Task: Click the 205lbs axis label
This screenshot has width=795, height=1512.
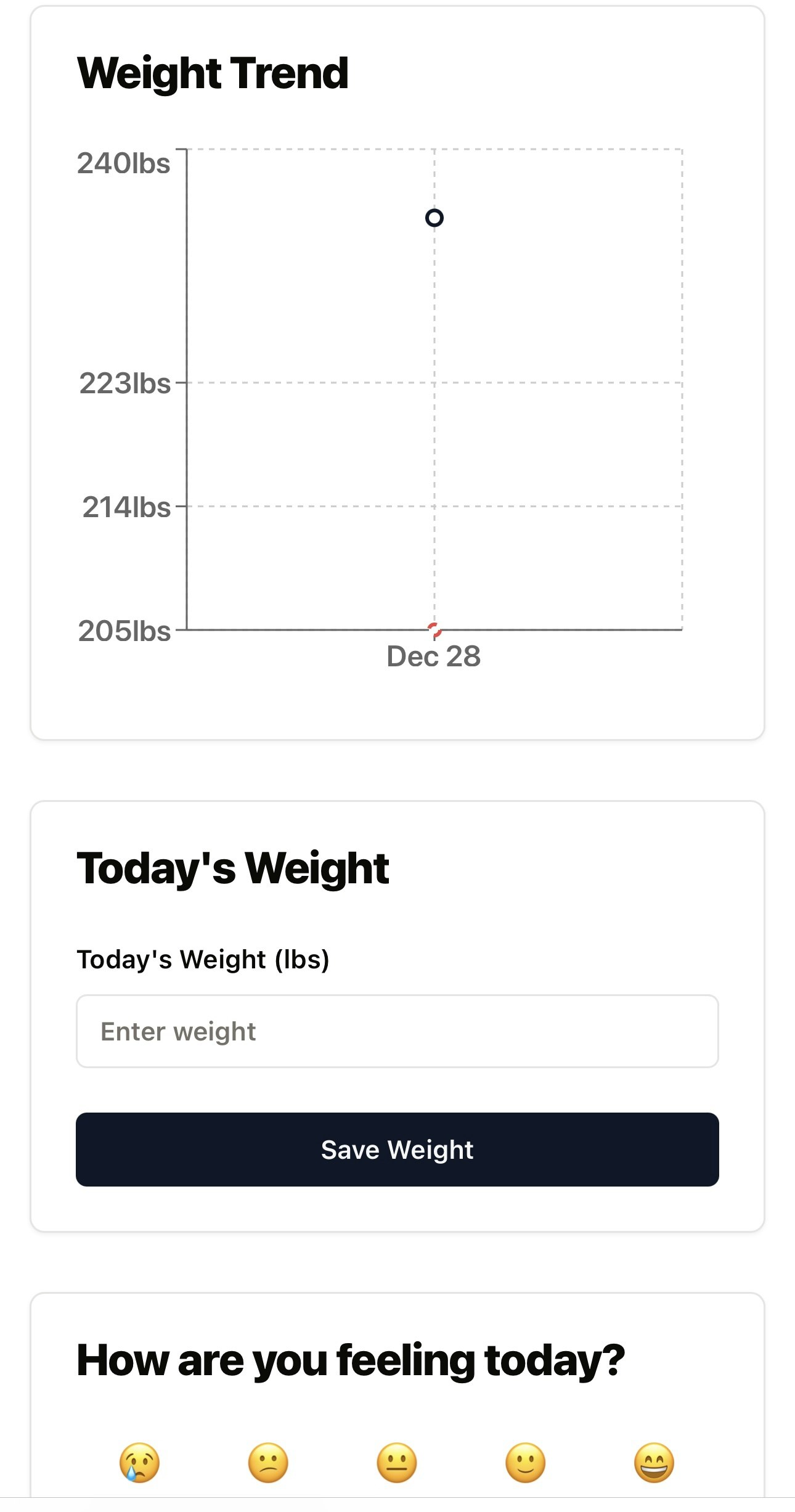Action: (x=124, y=631)
